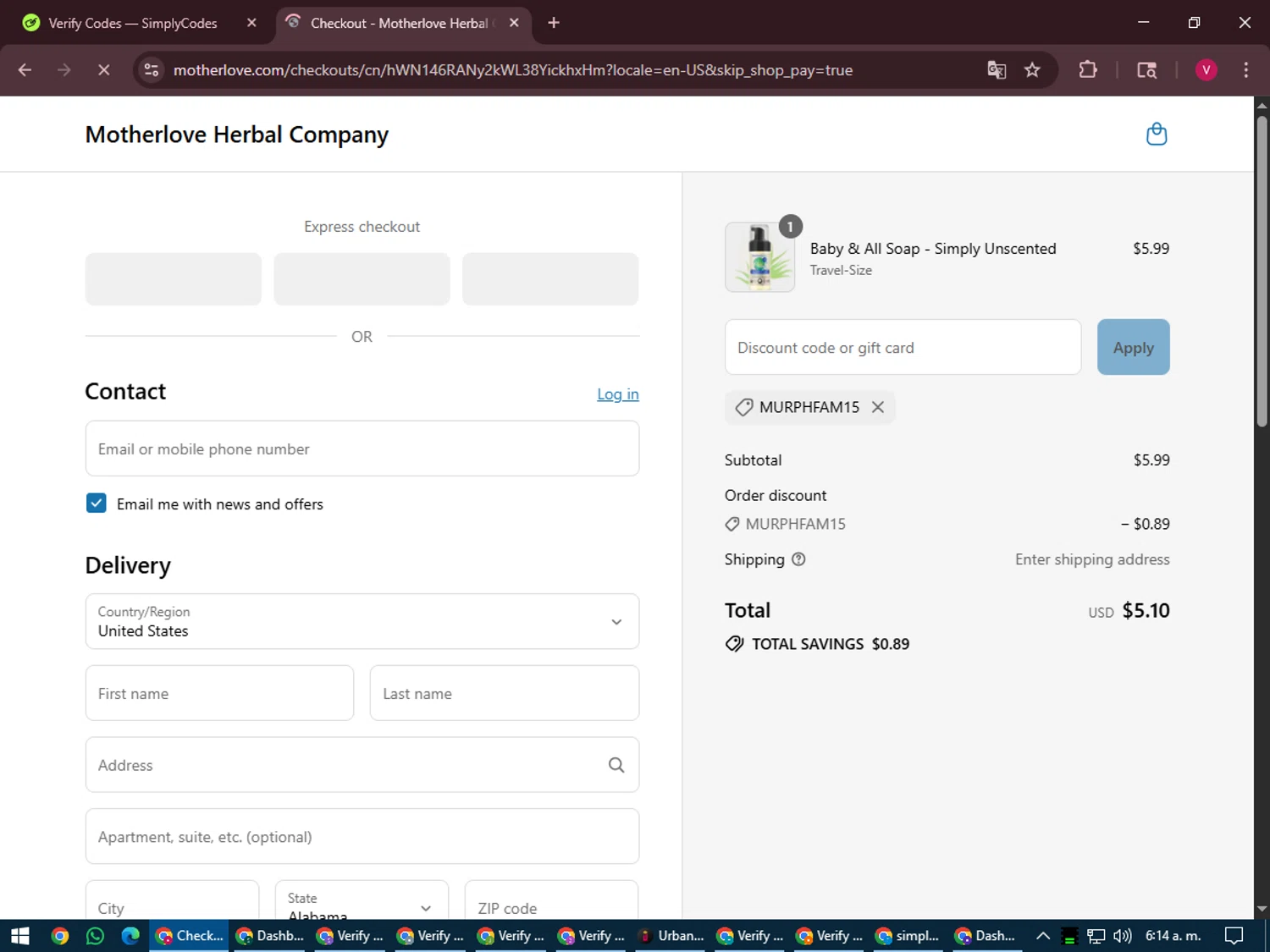1270x952 pixels.
Task: Click the City field
Action: coord(172,900)
